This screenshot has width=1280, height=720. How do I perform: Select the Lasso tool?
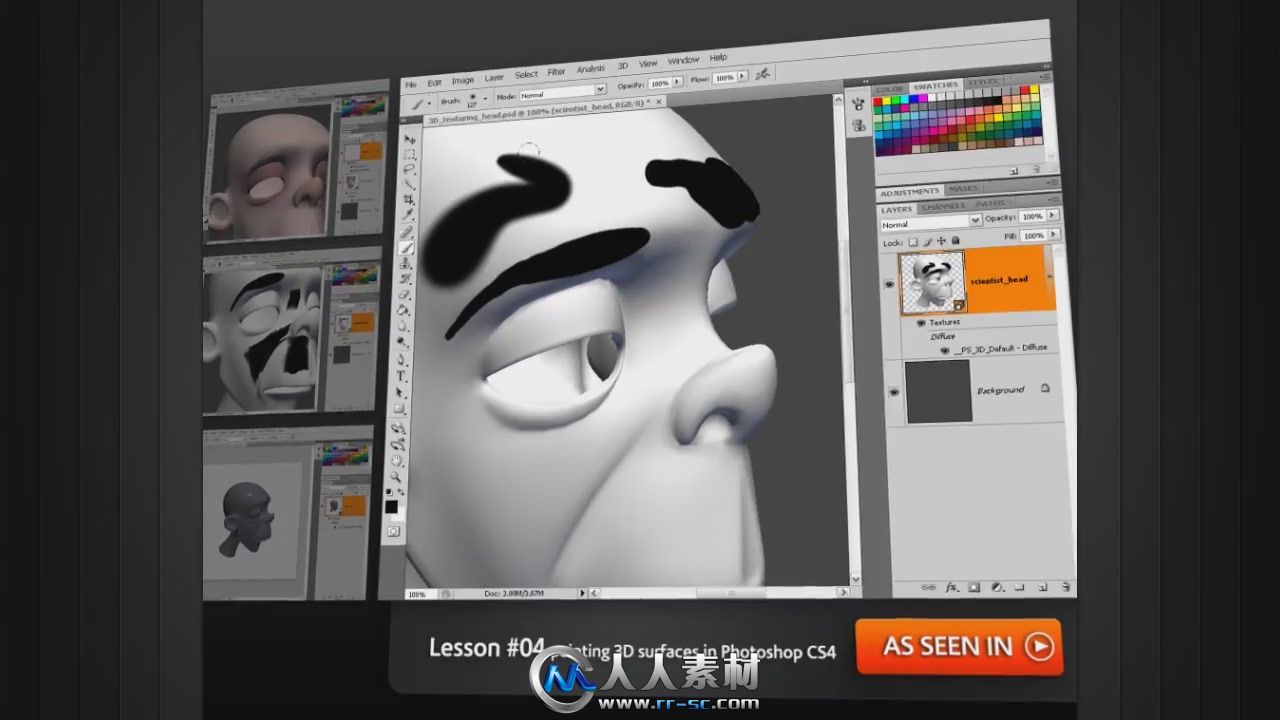(x=408, y=169)
